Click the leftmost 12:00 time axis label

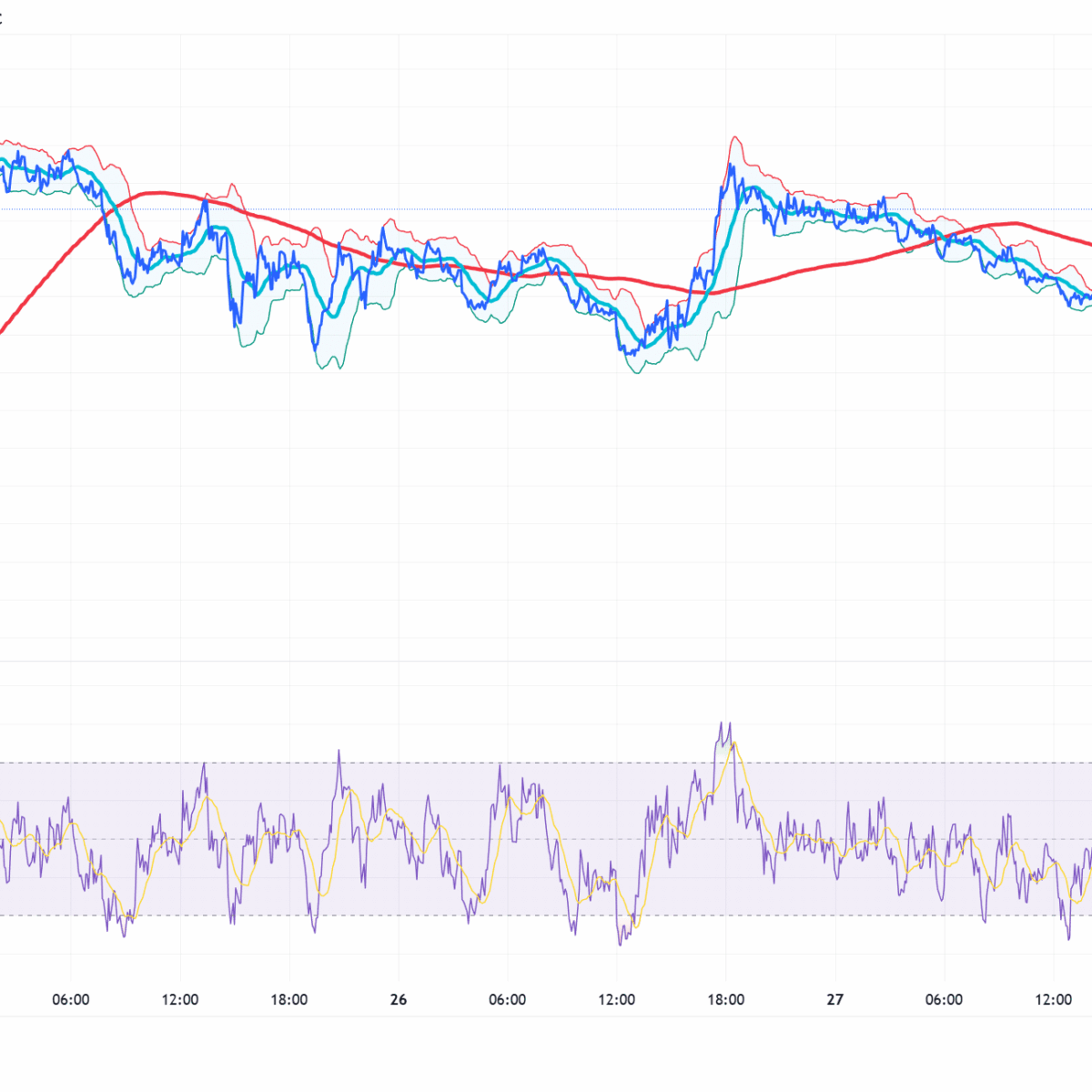(x=179, y=999)
